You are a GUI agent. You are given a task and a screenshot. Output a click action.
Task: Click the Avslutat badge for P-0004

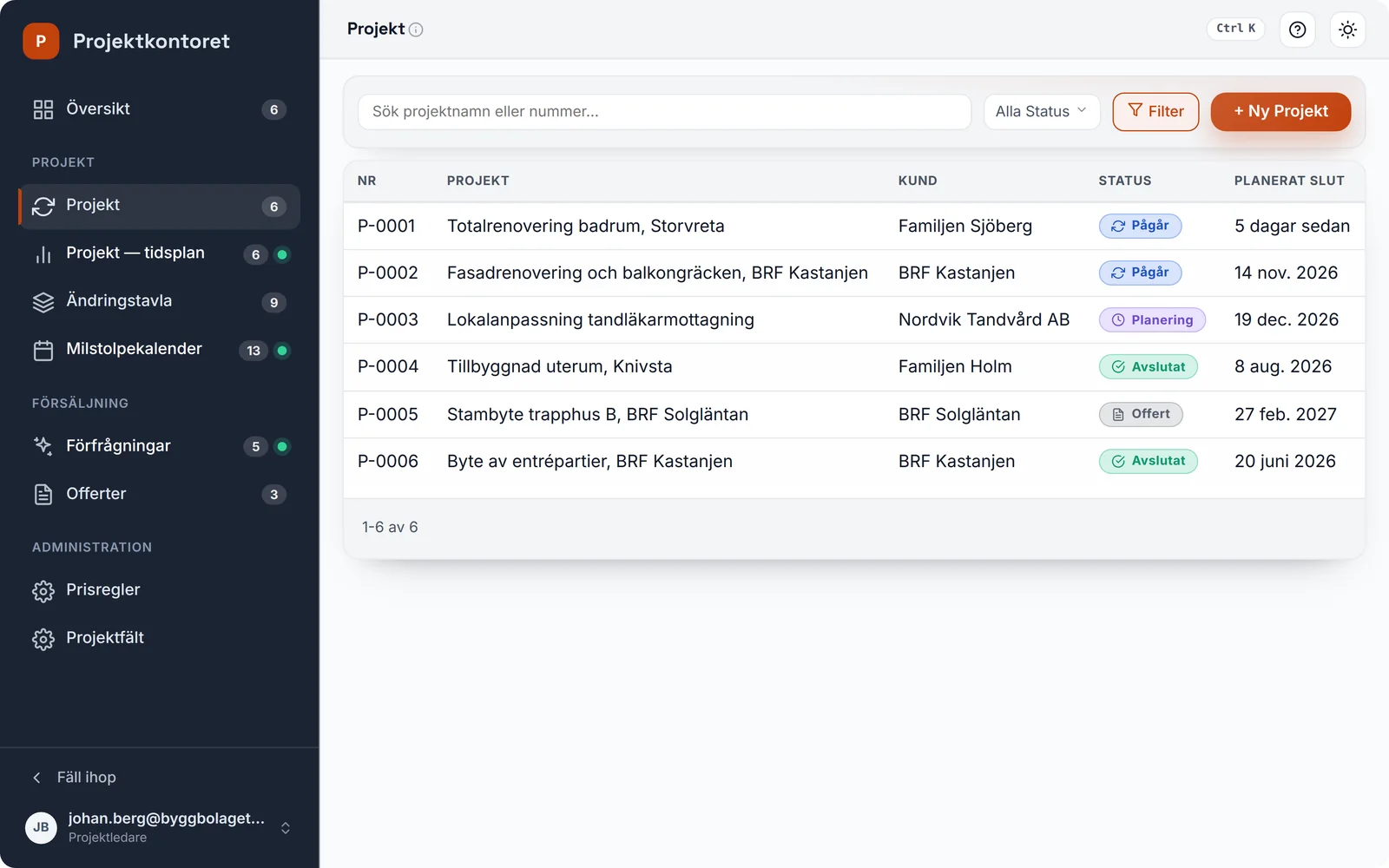pos(1148,366)
